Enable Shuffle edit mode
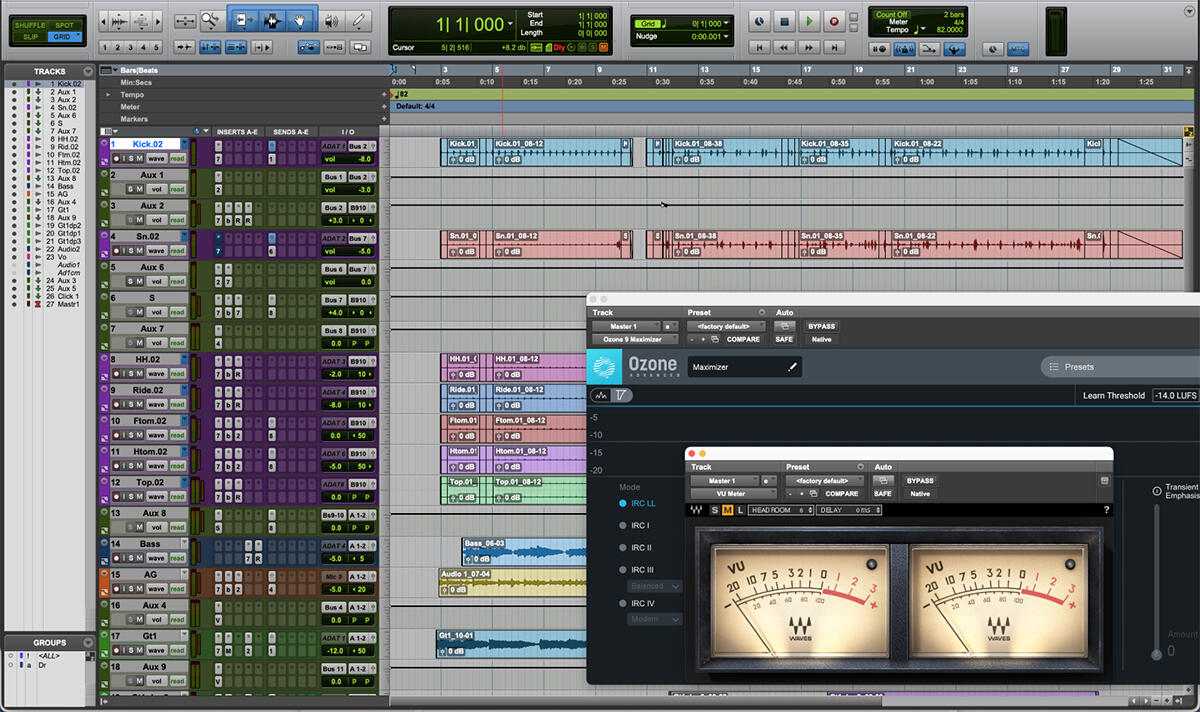Screen dimensions: 1200x712 click(30, 24)
